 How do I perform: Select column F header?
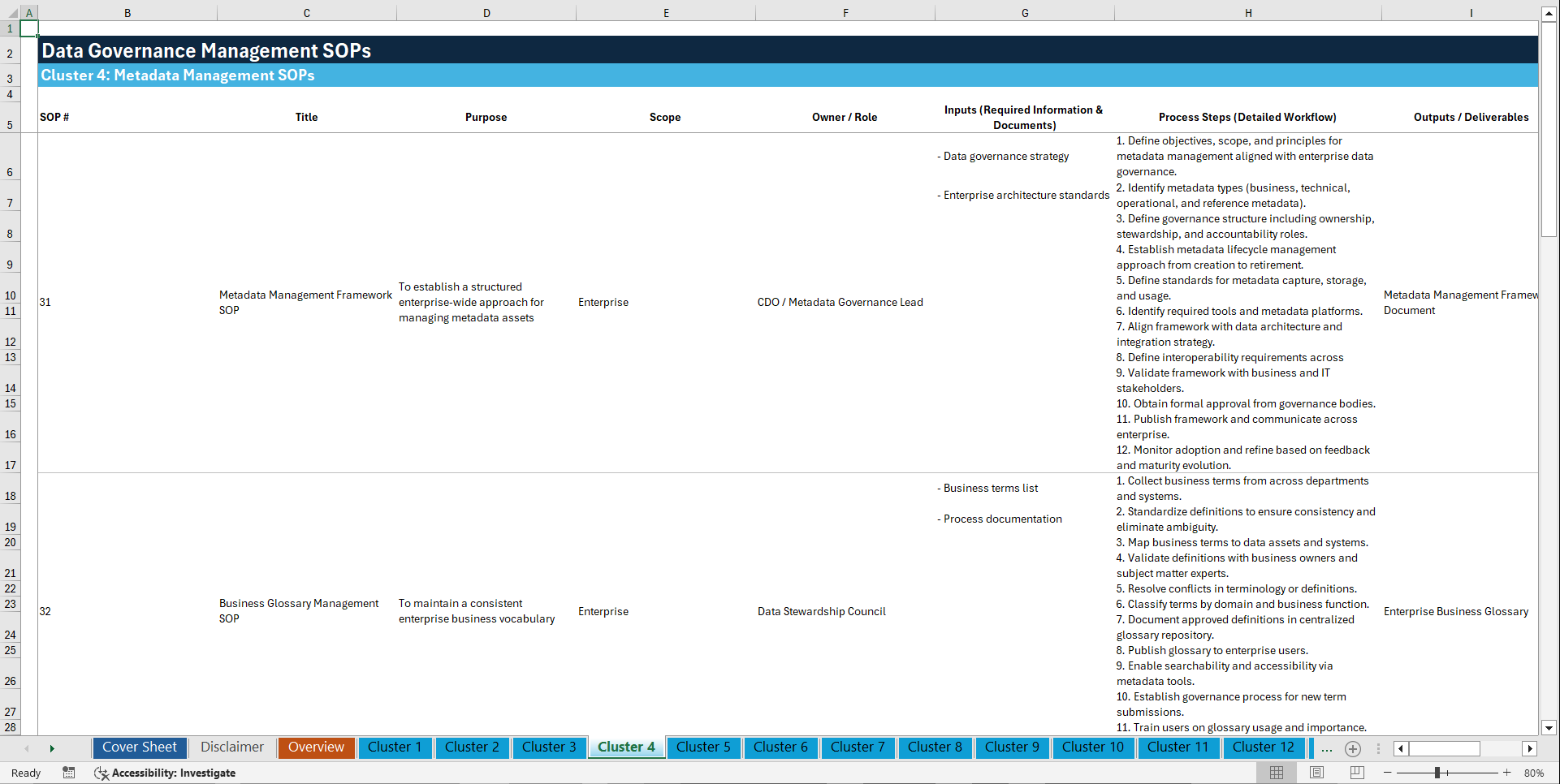(845, 13)
